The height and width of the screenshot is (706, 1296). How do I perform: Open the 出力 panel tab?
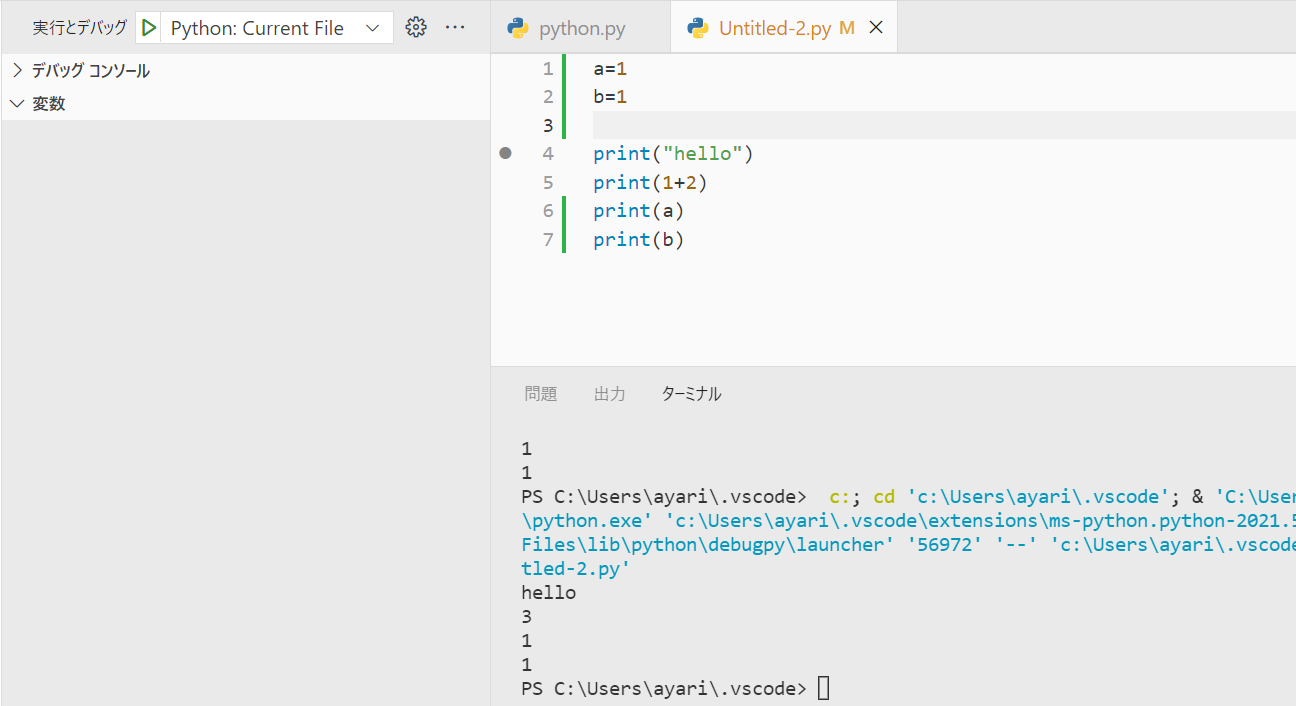click(610, 394)
